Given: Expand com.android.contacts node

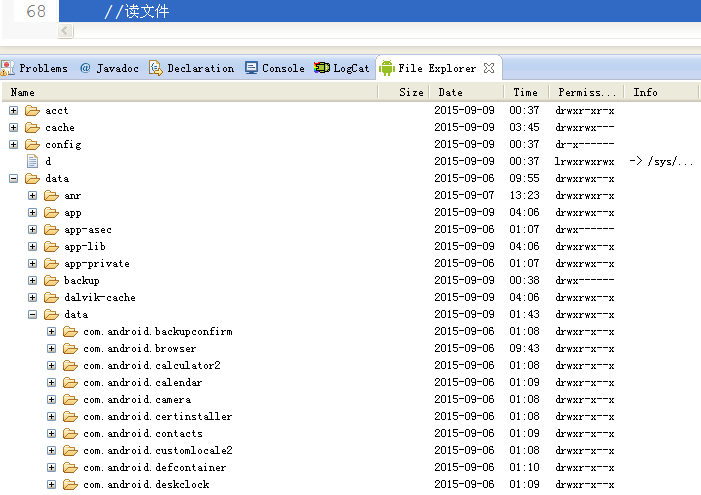Looking at the screenshot, I should pyautogui.click(x=51, y=433).
